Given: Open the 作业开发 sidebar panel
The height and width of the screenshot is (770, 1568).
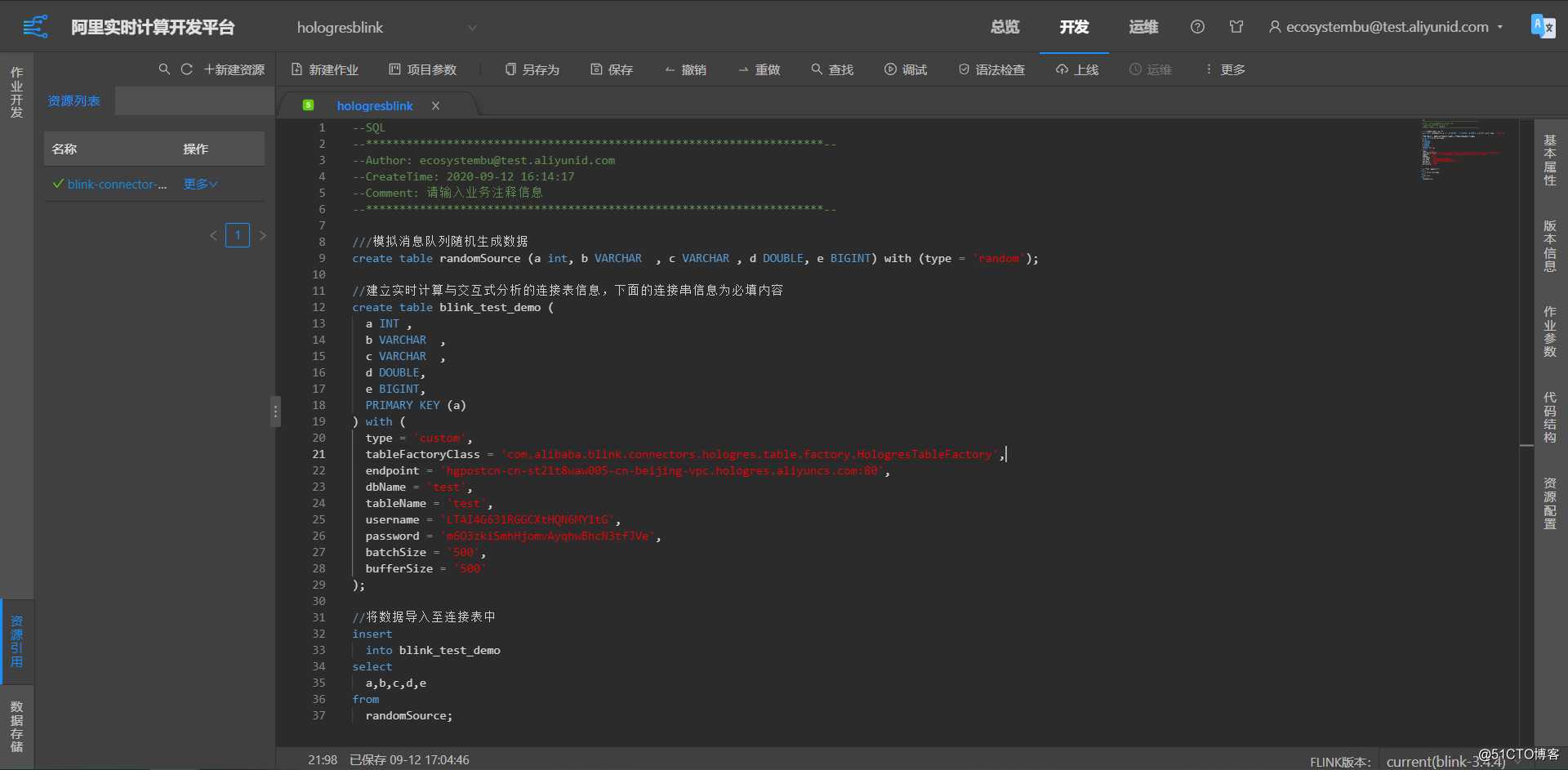Looking at the screenshot, I should point(16,92).
